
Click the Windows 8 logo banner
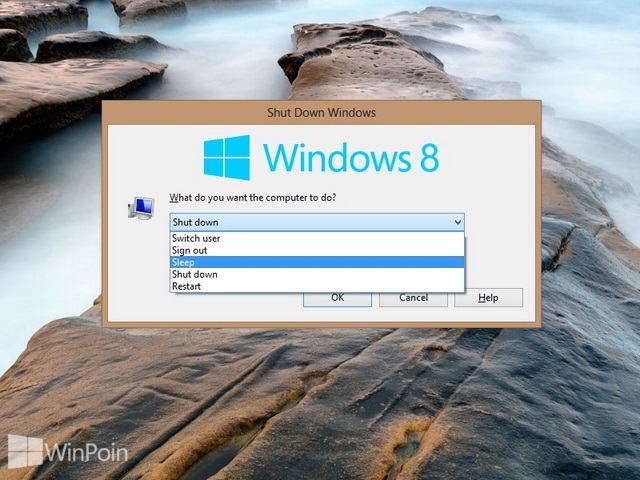coord(321,157)
